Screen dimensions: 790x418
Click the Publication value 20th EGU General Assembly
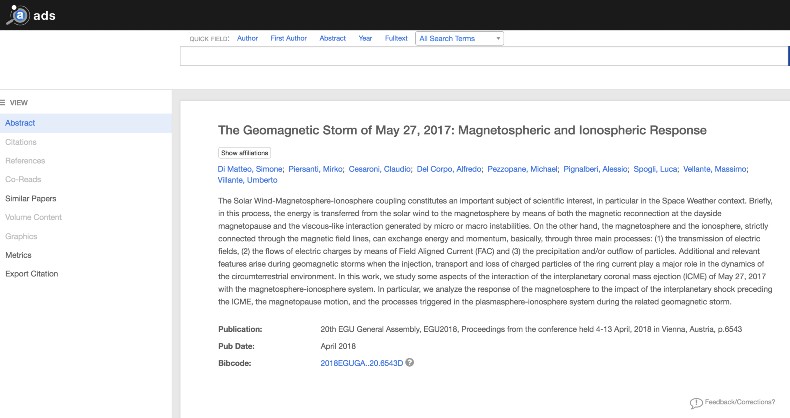(531, 329)
